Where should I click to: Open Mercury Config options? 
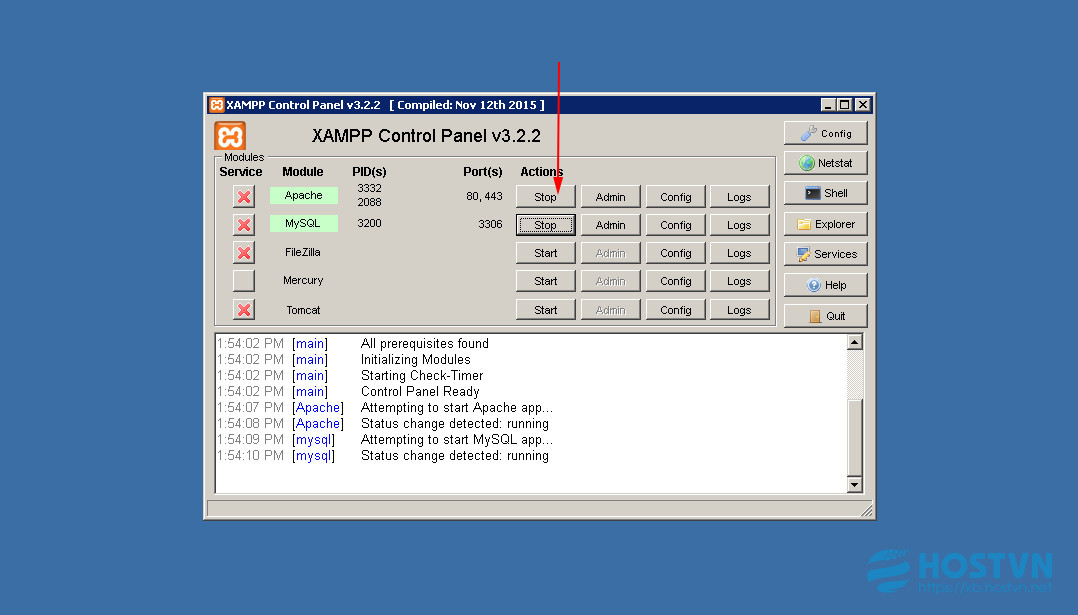(x=676, y=282)
